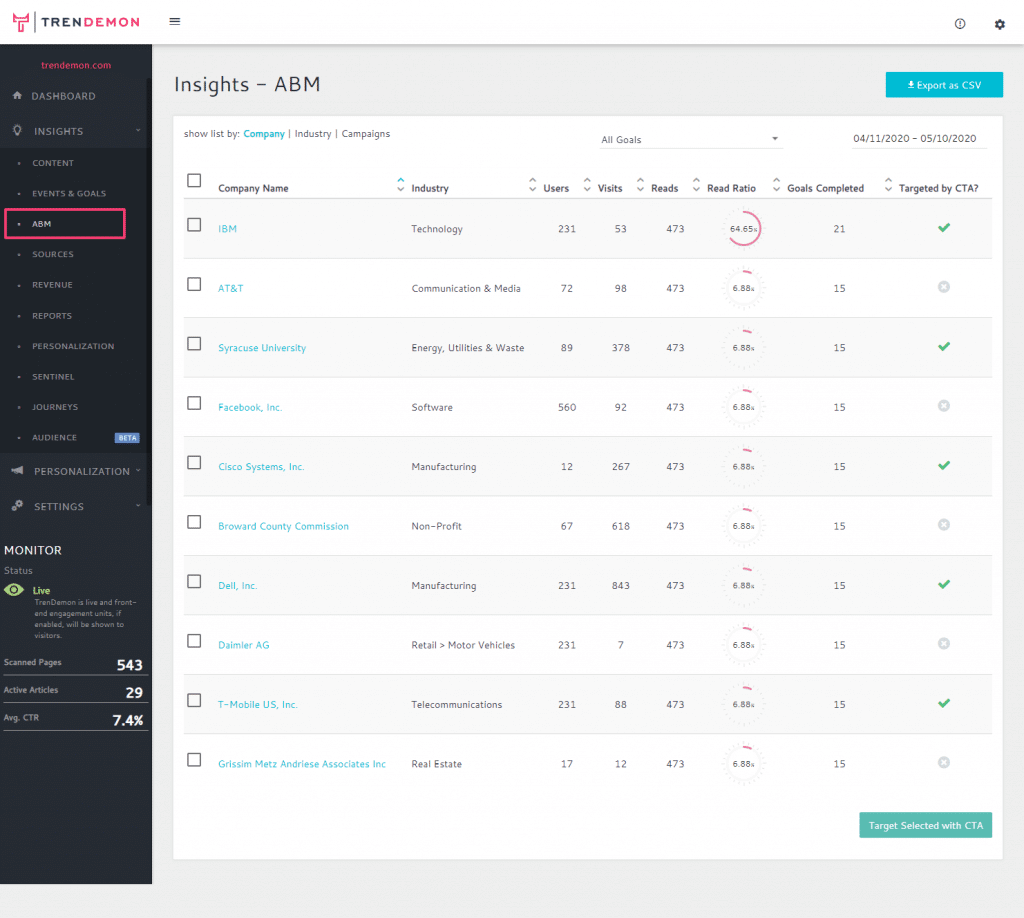
Task: Open the alert info icon in header
Action: [x=959, y=24]
